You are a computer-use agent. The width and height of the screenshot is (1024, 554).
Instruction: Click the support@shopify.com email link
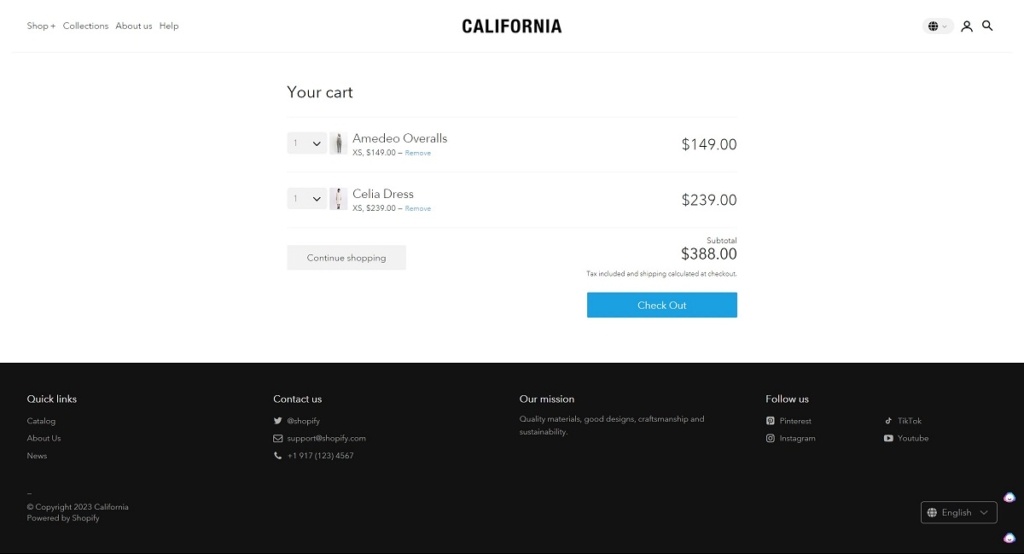(326, 438)
